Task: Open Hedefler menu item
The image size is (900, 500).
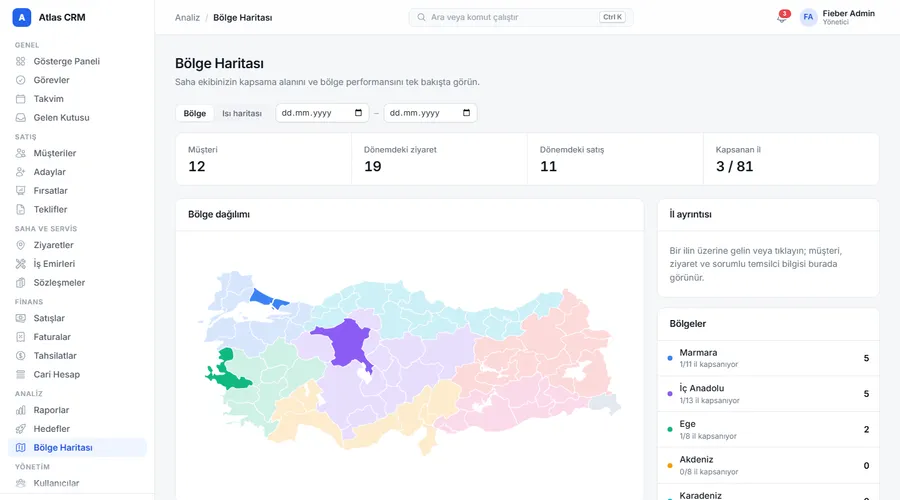Action: pyautogui.click(x=77, y=429)
